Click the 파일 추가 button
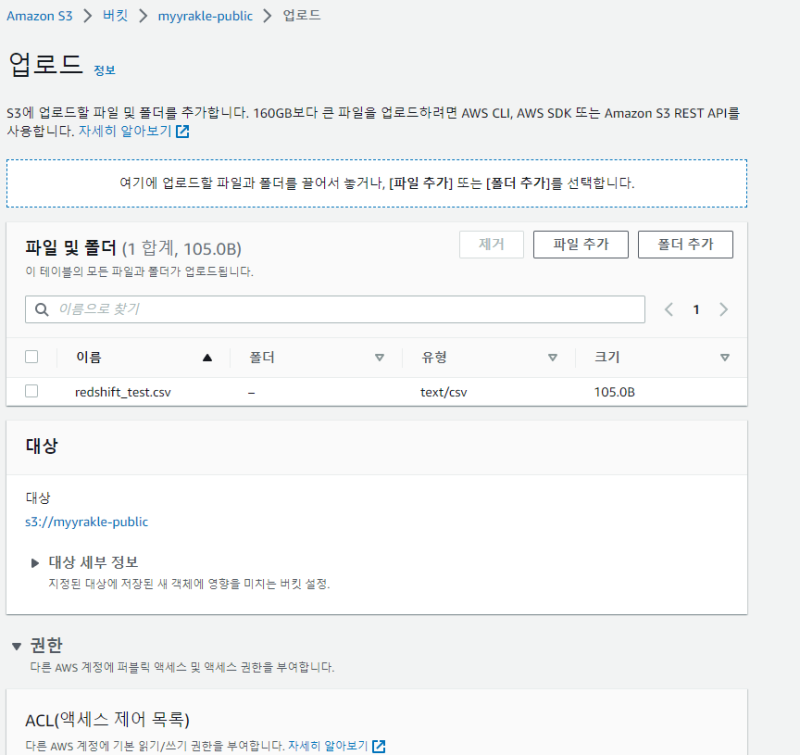This screenshot has width=800, height=755. pos(580,245)
